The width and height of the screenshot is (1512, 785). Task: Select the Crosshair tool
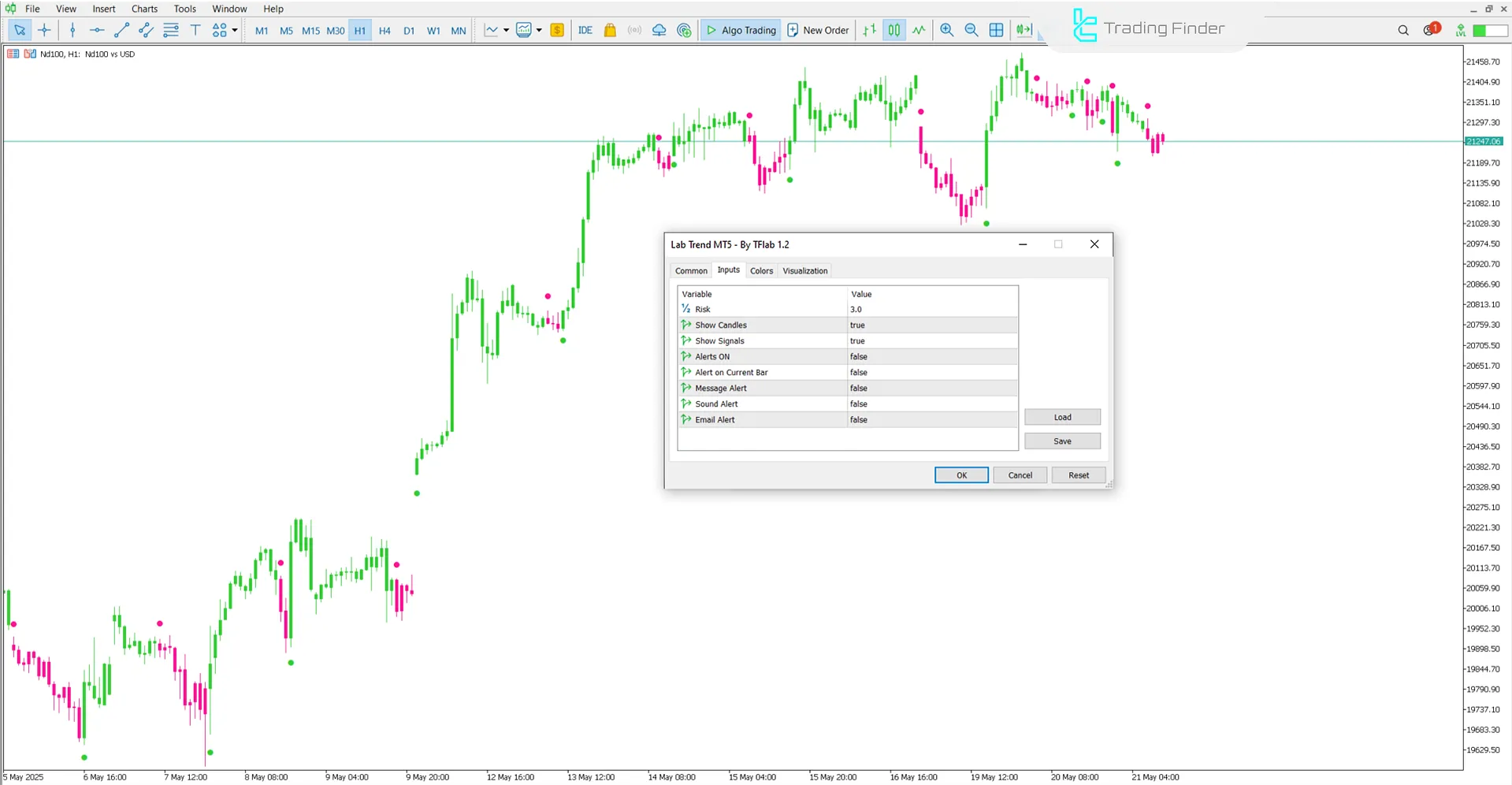click(44, 30)
